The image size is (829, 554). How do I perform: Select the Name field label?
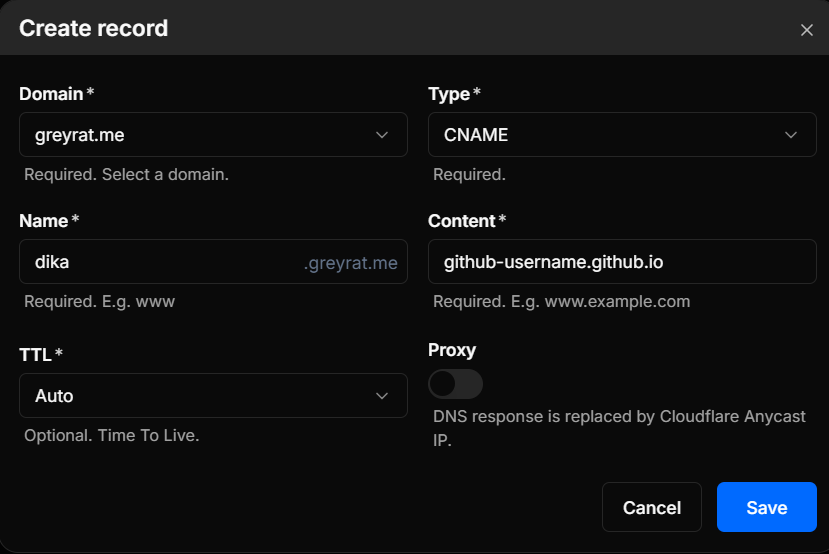(x=44, y=221)
